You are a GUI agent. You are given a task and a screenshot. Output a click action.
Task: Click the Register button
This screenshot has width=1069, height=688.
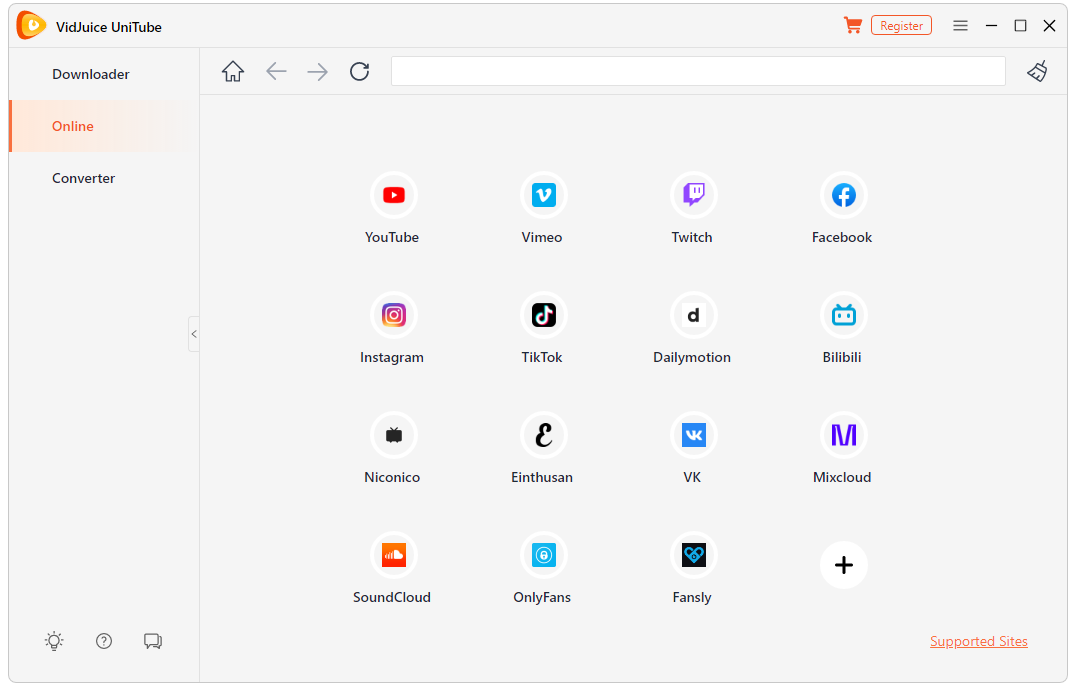(901, 25)
